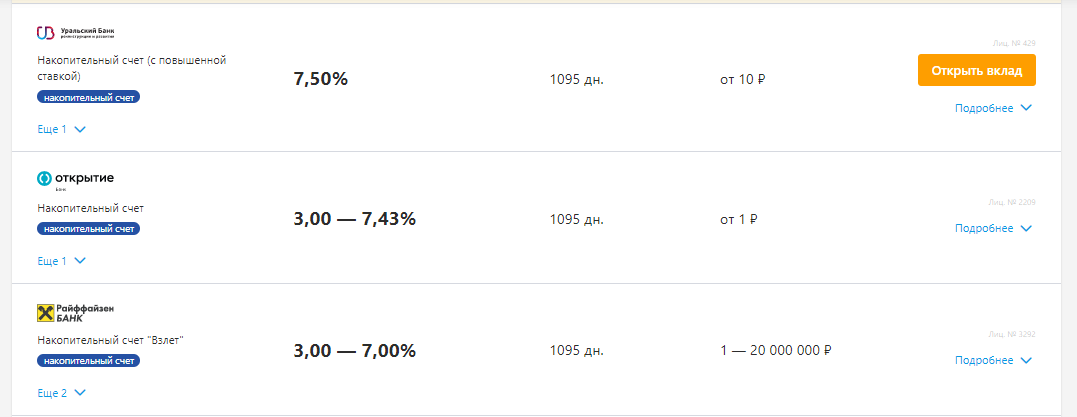Viewport: 1077px width, 417px height.
Task: Click the 3,00 — 7,00% rate range
Action: point(354,351)
